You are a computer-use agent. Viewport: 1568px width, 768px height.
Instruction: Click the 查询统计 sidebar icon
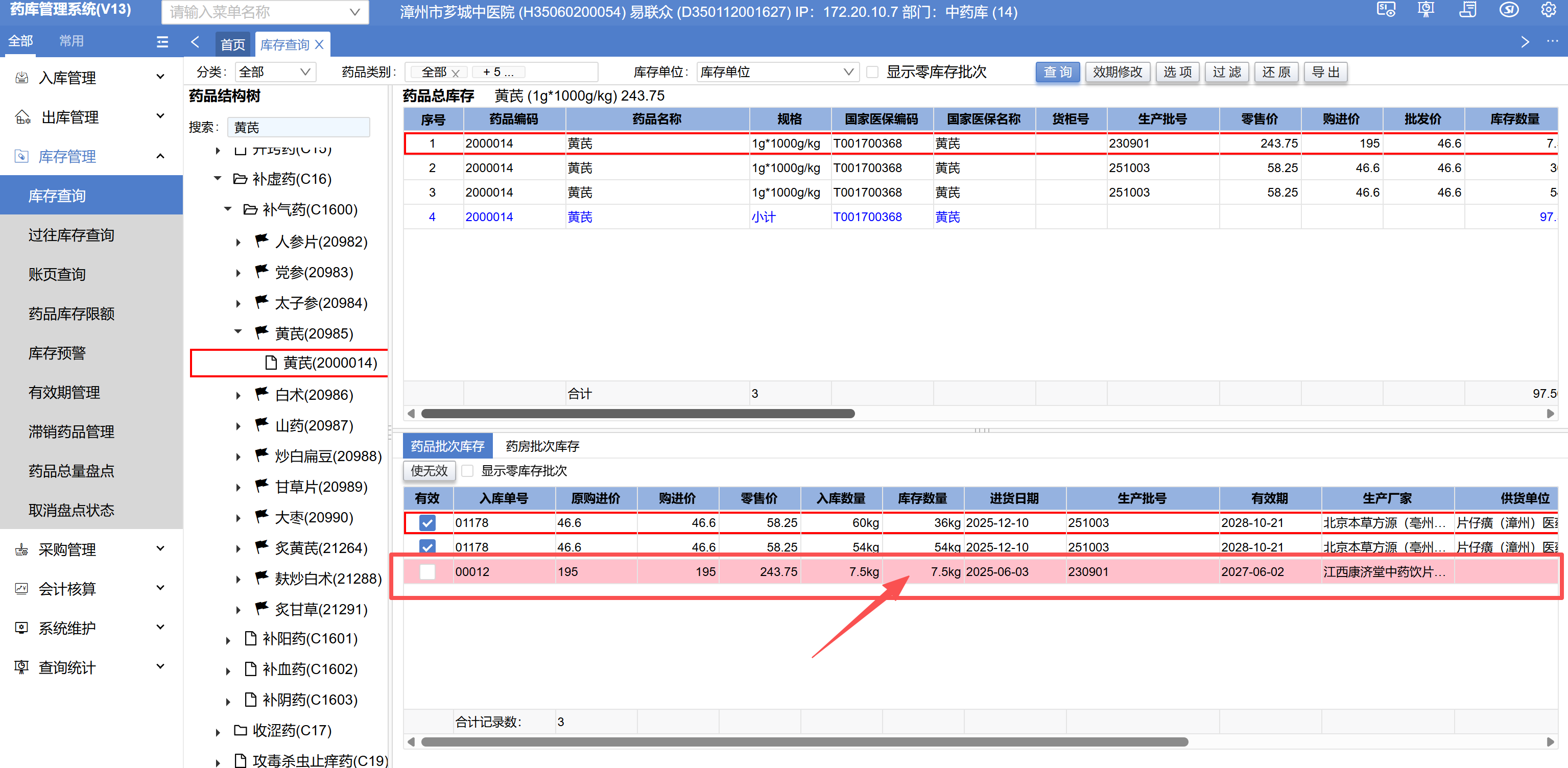point(22,667)
